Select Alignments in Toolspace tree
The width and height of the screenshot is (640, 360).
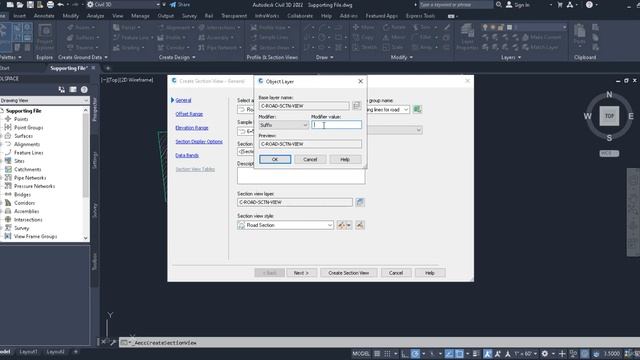(x=27, y=144)
